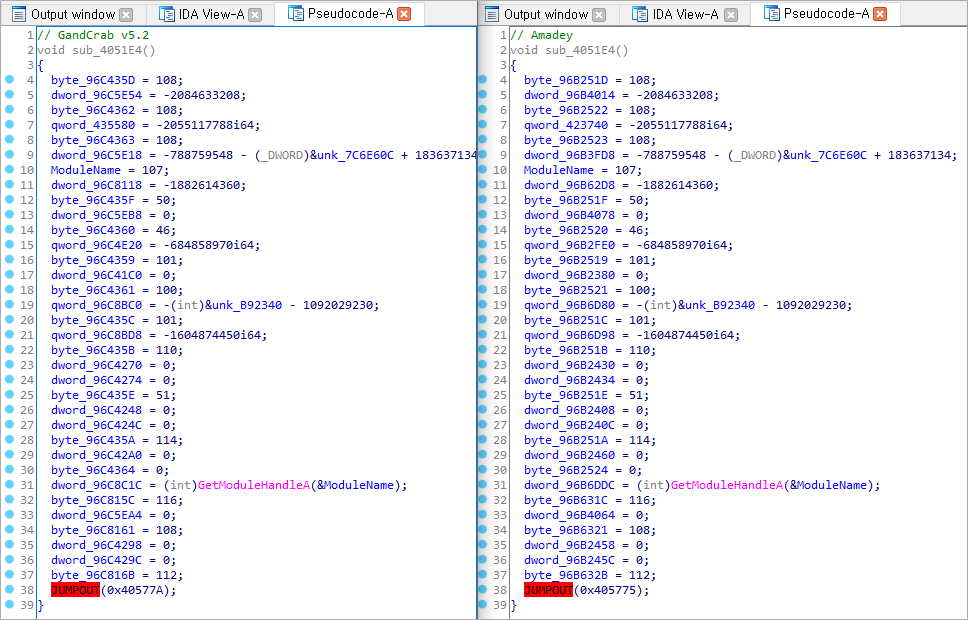Screen dimensions: 968x620
Task: Close left Output window tab
Action: point(126,15)
